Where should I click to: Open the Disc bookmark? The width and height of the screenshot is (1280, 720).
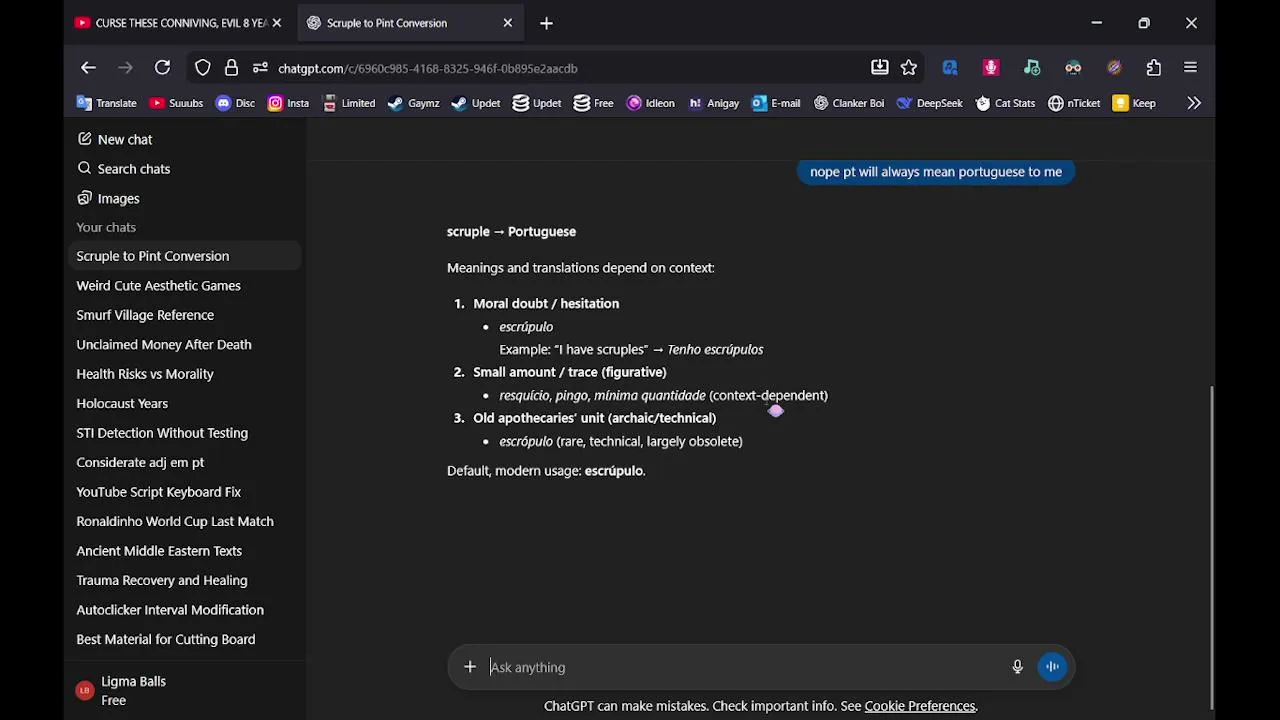click(x=235, y=103)
